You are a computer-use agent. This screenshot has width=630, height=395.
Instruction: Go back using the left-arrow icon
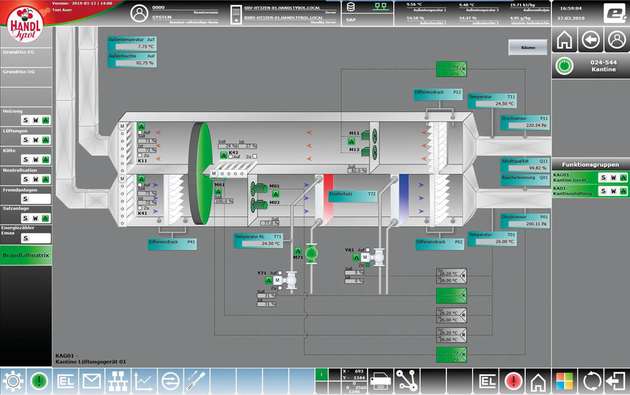(x=590, y=40)
